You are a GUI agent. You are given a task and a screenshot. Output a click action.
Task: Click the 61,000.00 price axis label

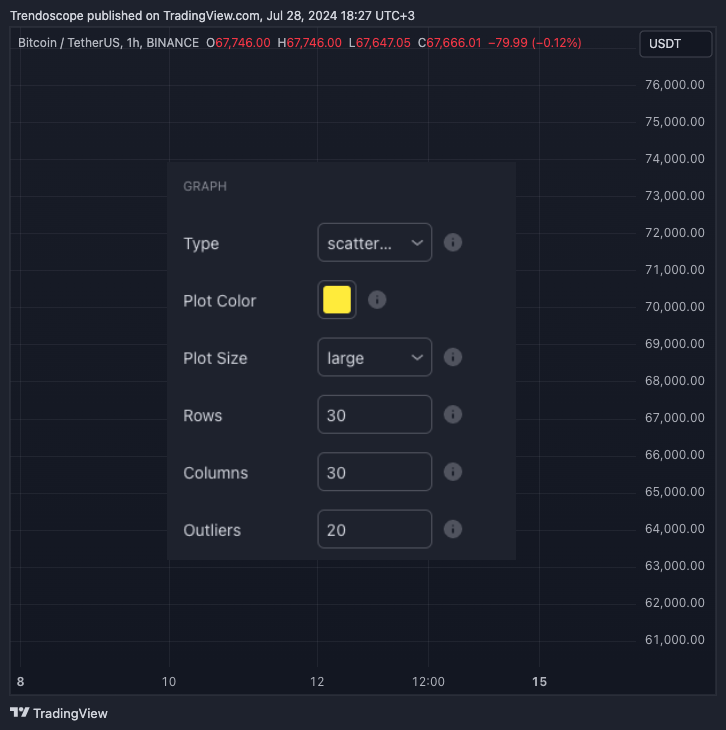pyautogui.click(x=674, y=640)
